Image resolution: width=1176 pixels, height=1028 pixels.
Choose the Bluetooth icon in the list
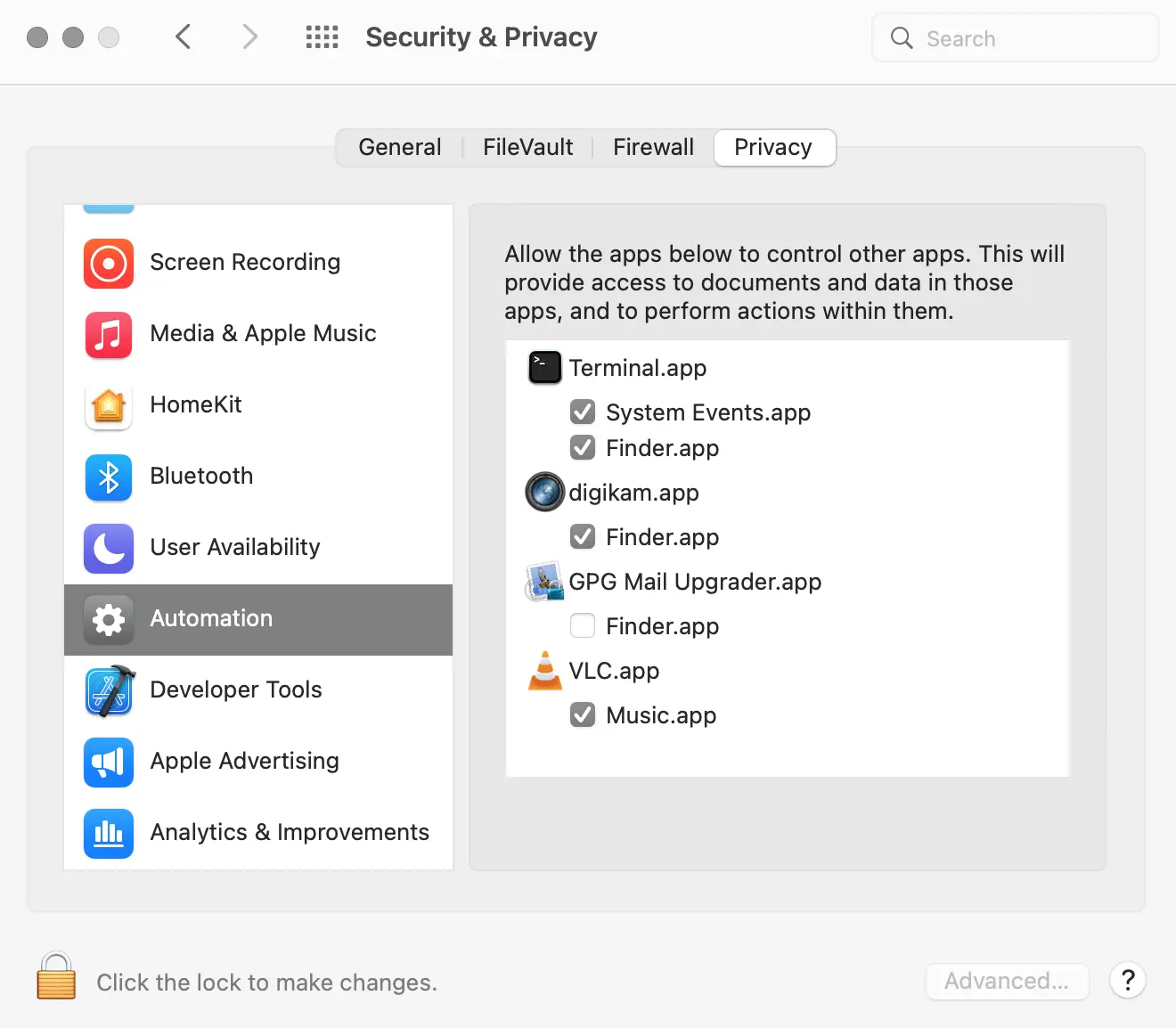pos(109,477)
